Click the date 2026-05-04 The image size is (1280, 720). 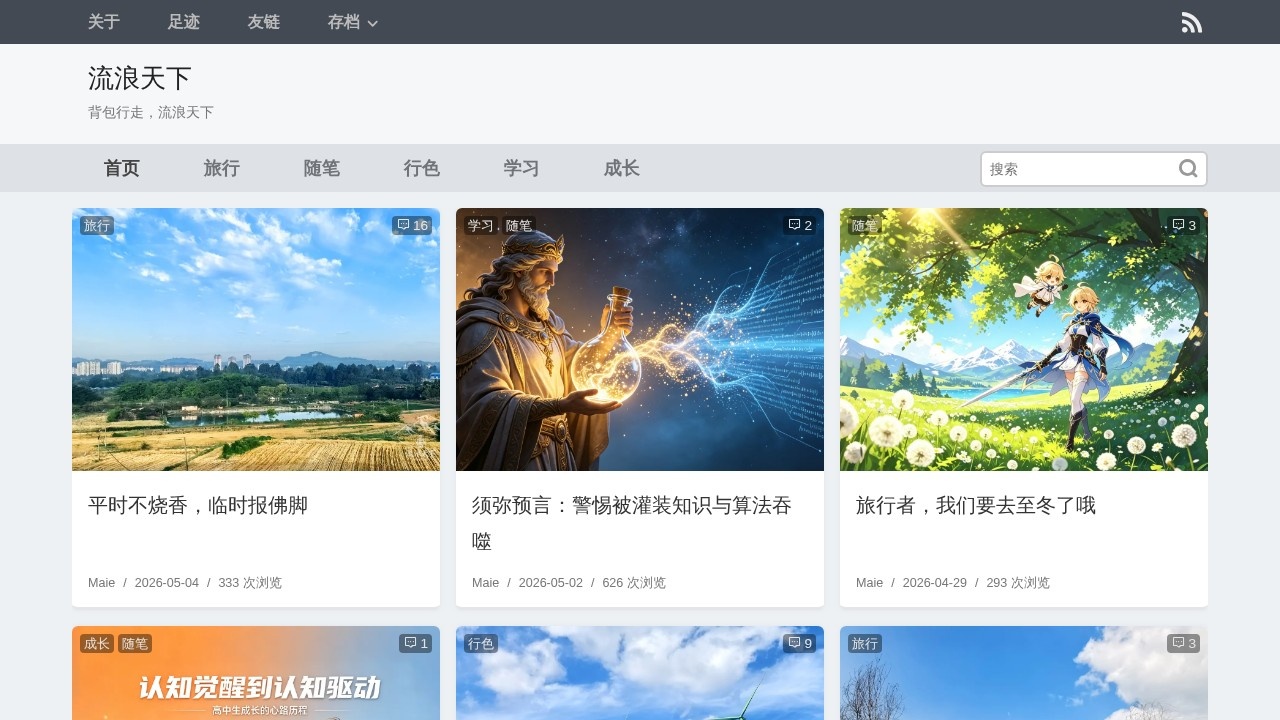(167, 583)
